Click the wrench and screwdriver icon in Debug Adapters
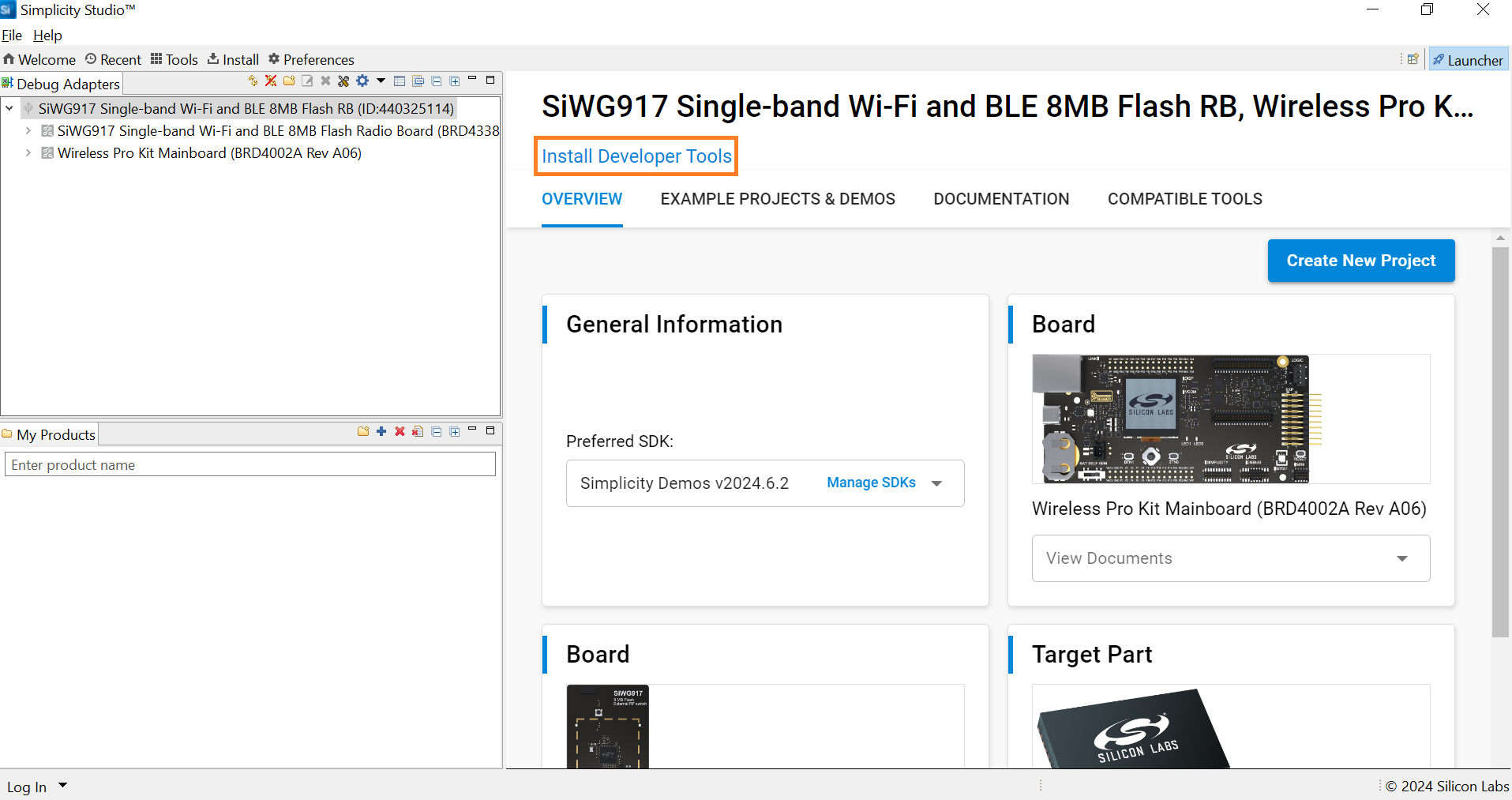This screenshot has width=1512, height=800. [x=343, y=81]
